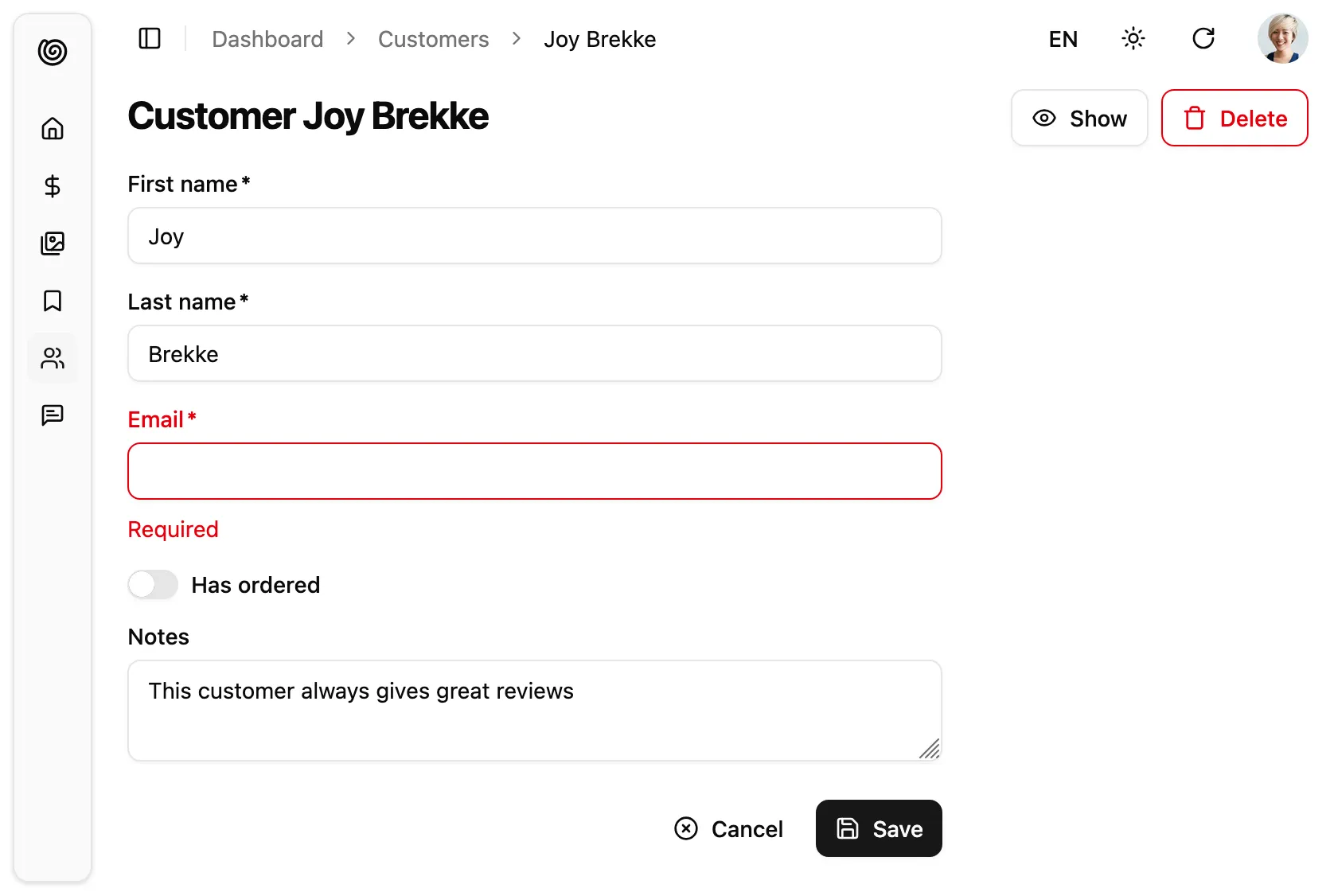The width and height of the screenshot is (1334, 896).
Task: Open the Customers people icon
Action: coord(53,358)
